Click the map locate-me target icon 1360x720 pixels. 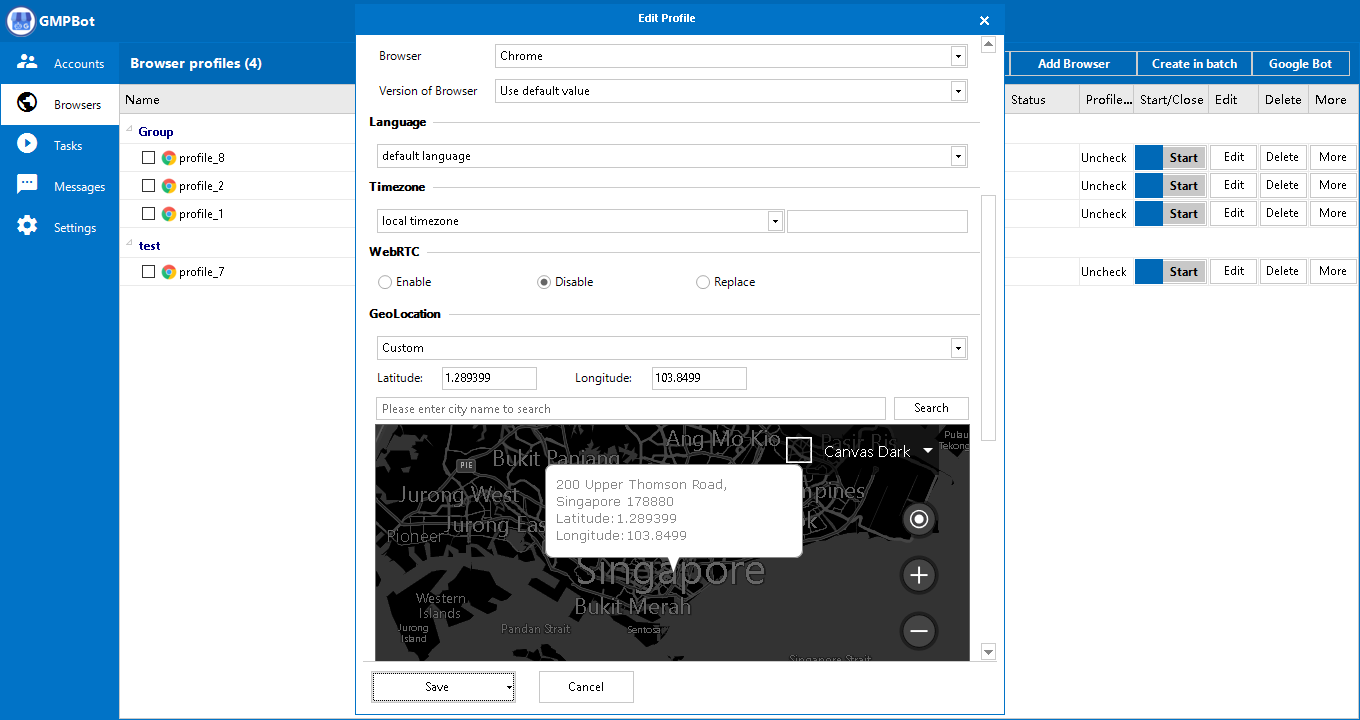pos(919,518)
